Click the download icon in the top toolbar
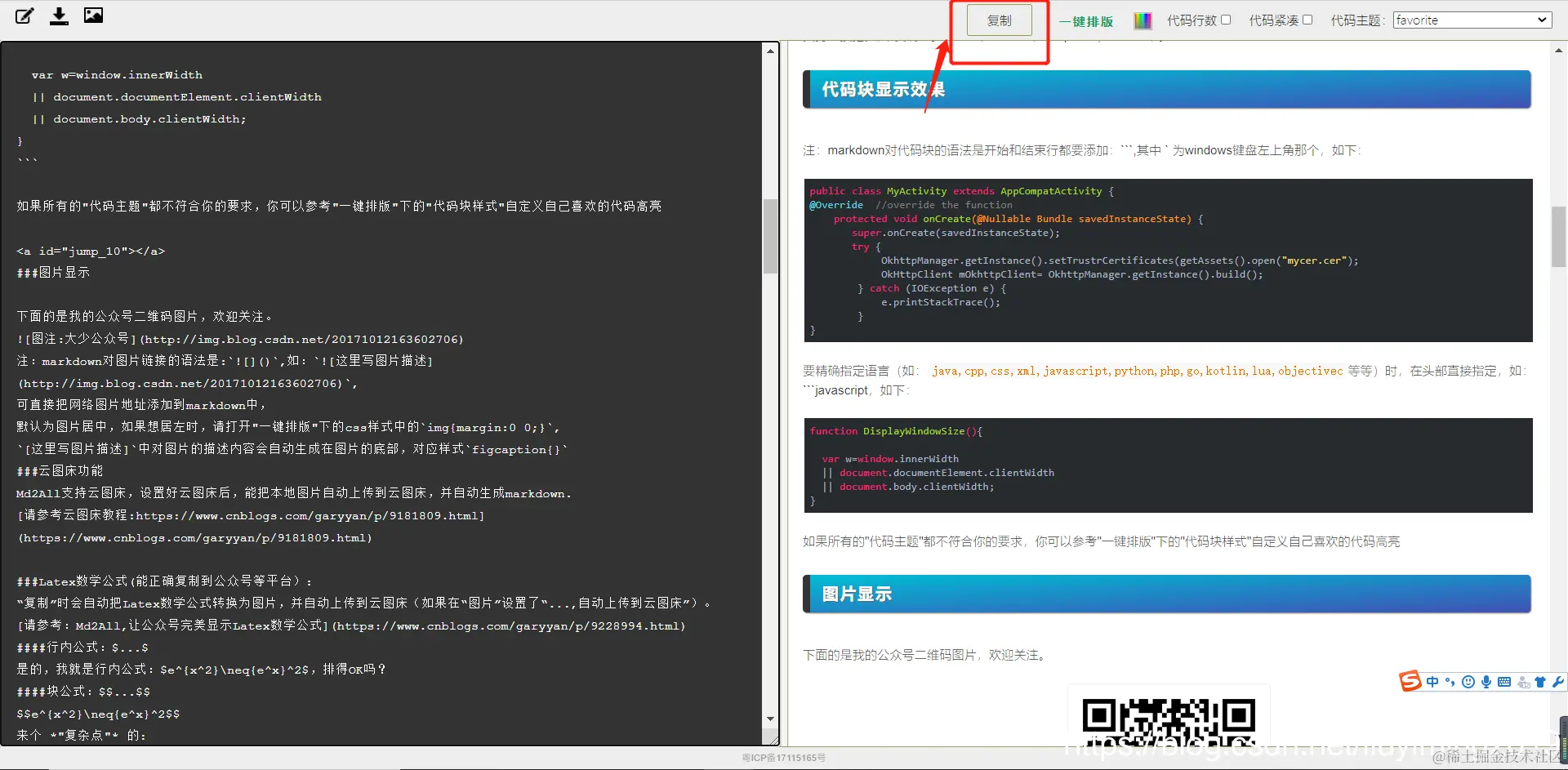This screenshot has width=1568, height=770. (x=58, y=15)
